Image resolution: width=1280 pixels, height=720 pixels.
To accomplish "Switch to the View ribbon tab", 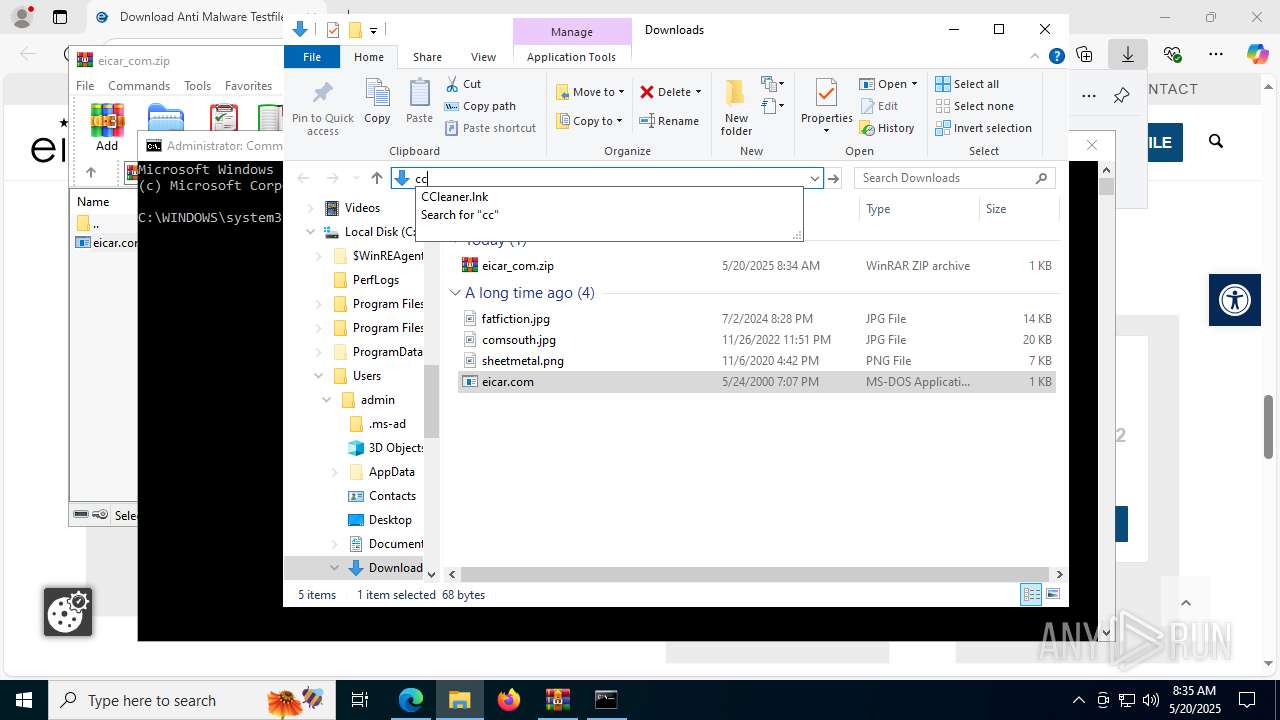I will pos(483,57).
